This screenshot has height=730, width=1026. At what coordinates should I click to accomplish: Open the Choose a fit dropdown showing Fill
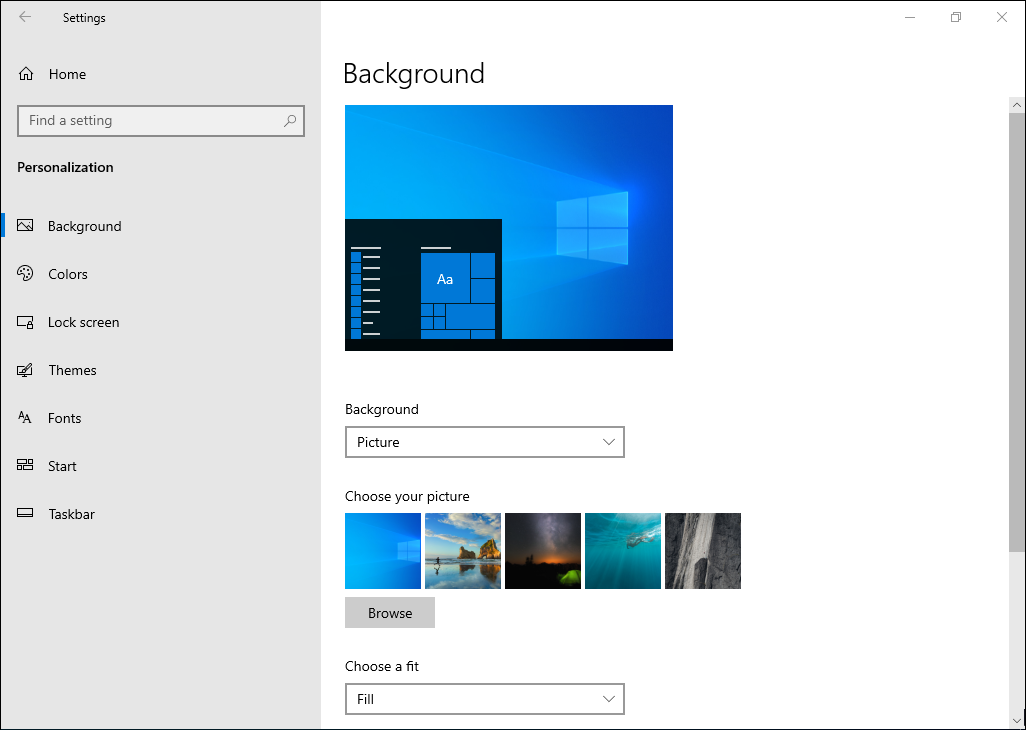coord(485,699)
